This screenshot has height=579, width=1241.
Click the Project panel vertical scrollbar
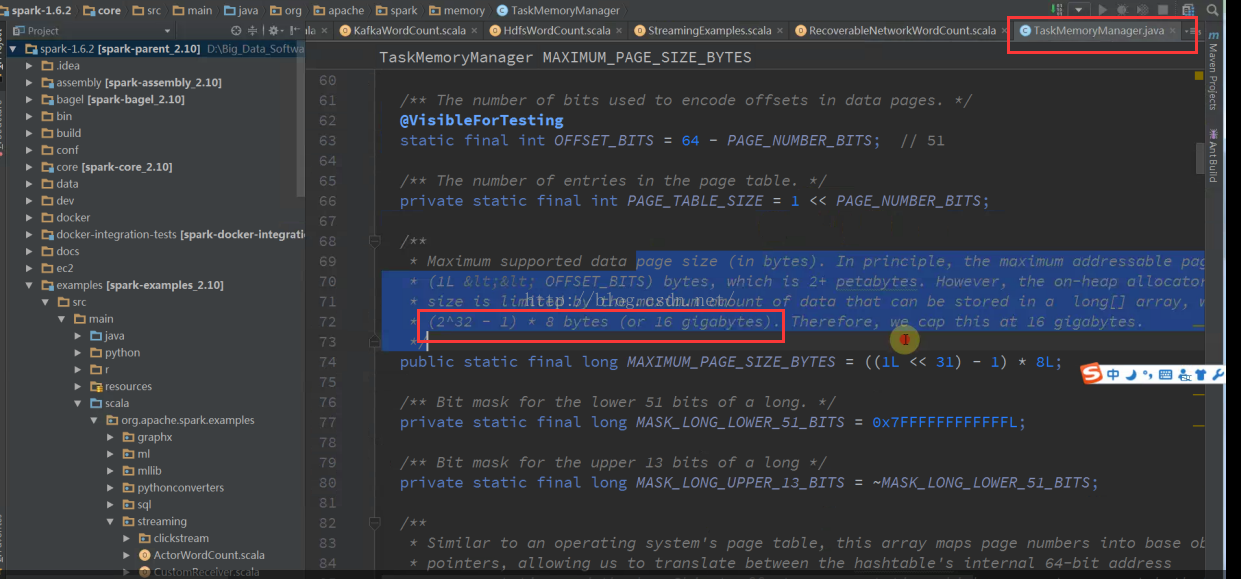(301, 120)
